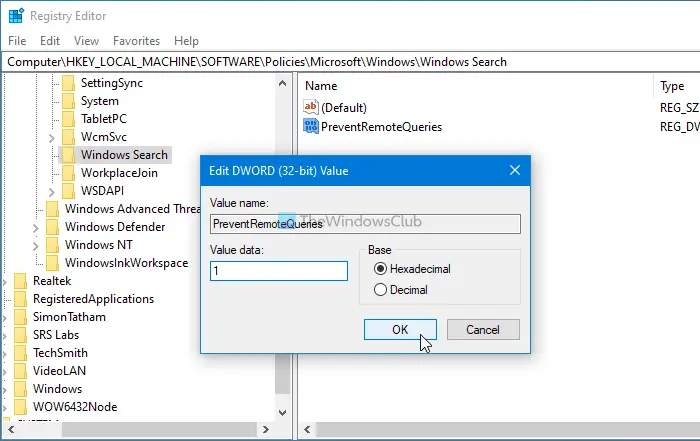The image size is (700, 441).
Task: Select the (Default) value name
Action: [x=344, y=108]
